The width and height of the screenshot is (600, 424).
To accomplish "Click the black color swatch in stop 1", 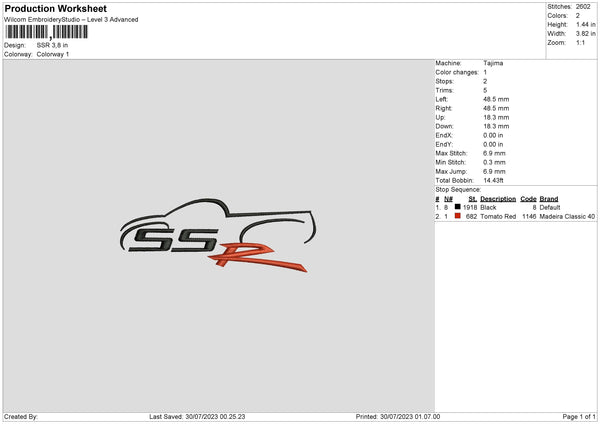I will [x=457, y=207].
